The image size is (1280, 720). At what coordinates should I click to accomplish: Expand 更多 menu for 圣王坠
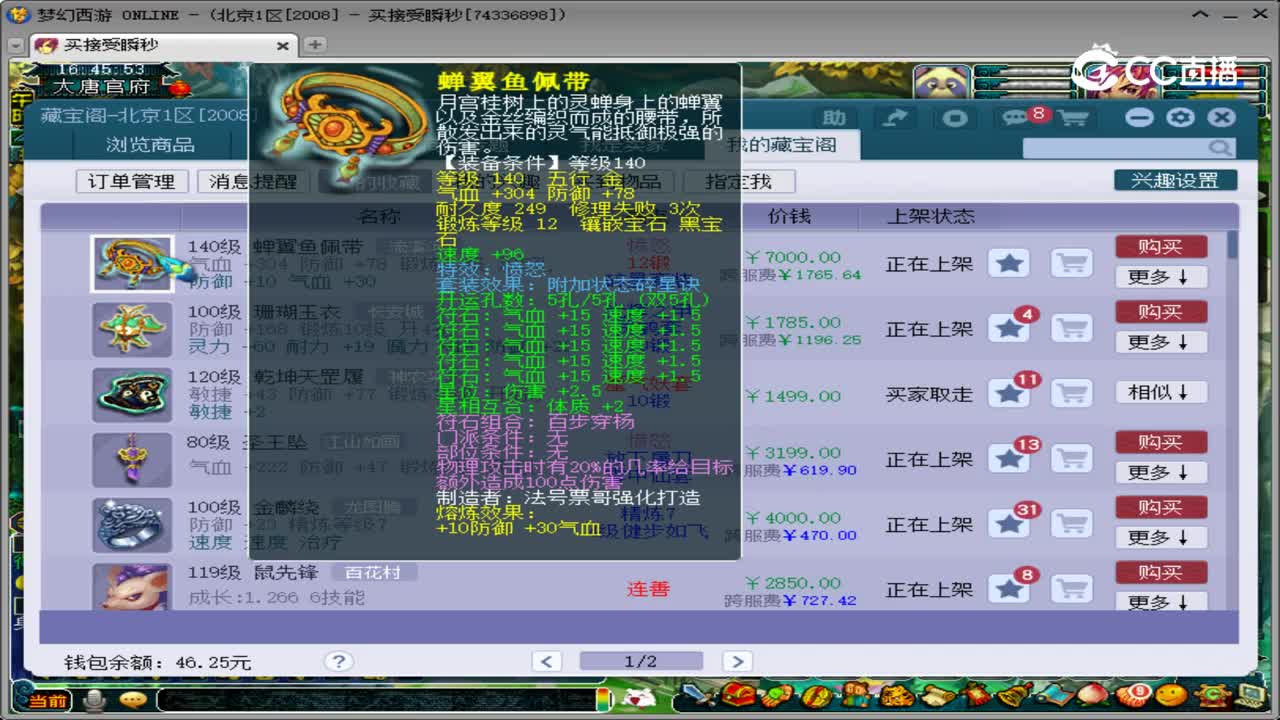click(1161, 472)
